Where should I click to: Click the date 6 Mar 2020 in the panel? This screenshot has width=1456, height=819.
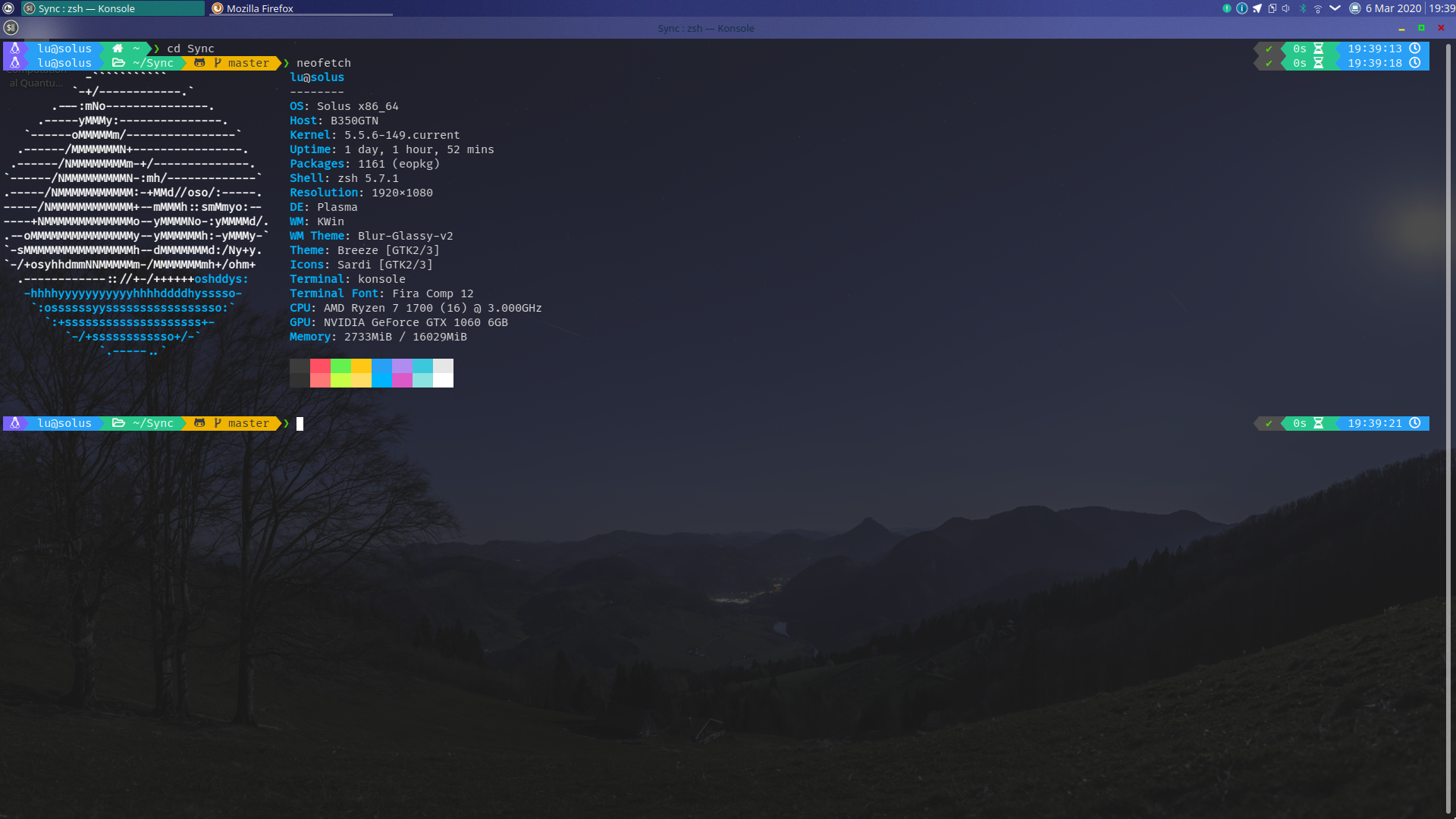(x=1394, y=8)
